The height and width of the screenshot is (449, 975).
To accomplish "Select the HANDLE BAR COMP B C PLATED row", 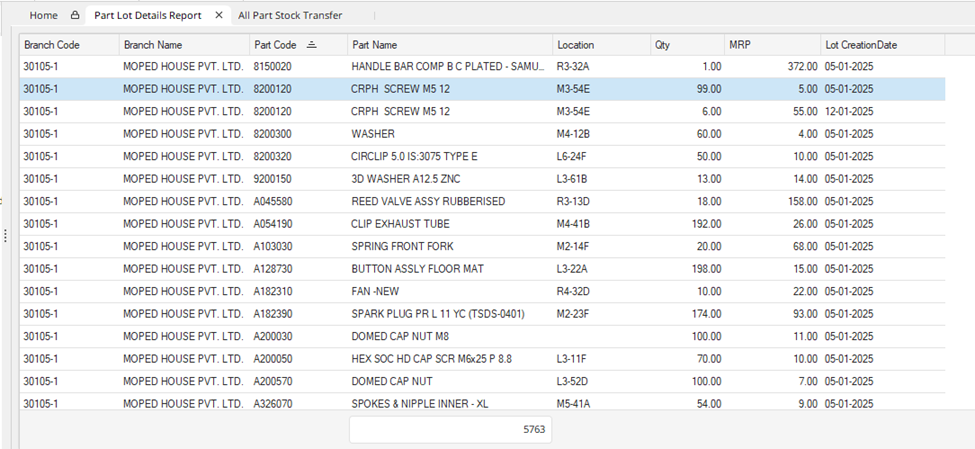I will point(447,66).
